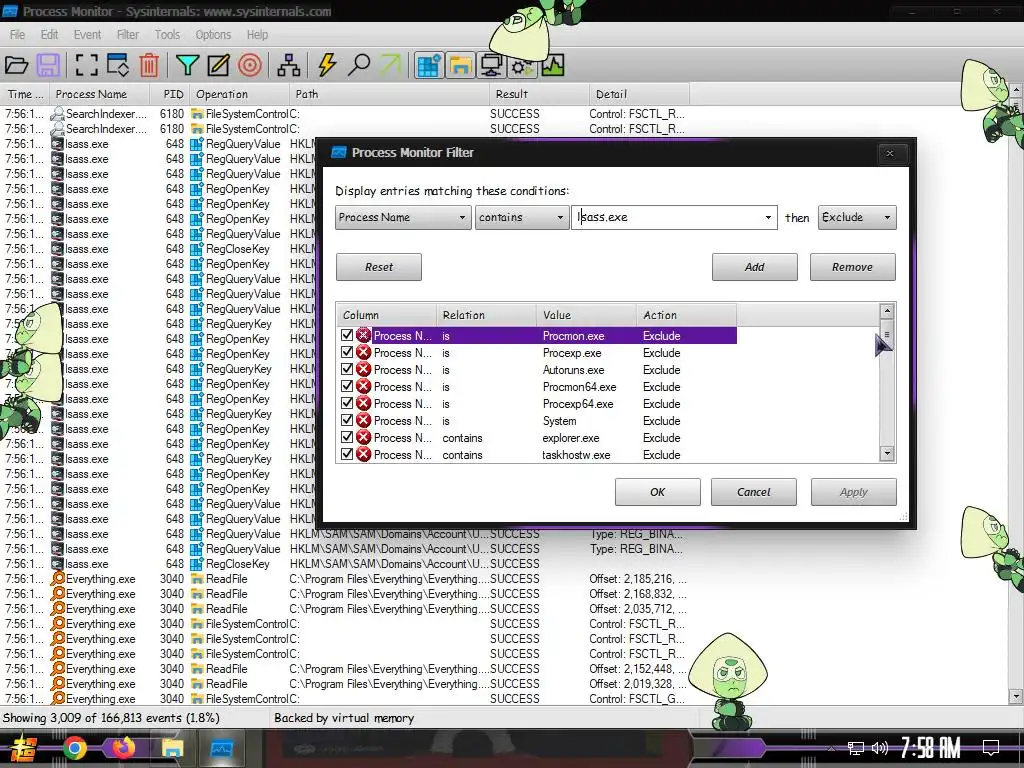1024x768 pixels.
Task: Launch Google Chrome from the taskbar
Action: click(x=75, y=748)
